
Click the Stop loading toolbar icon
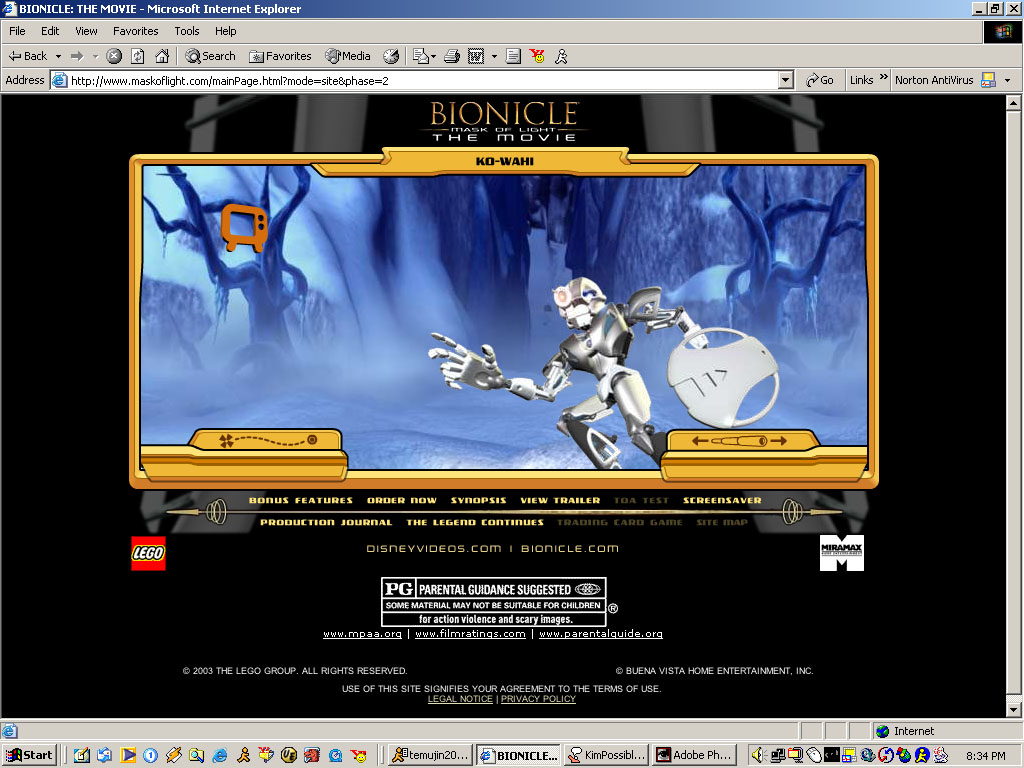coord(114,56)
